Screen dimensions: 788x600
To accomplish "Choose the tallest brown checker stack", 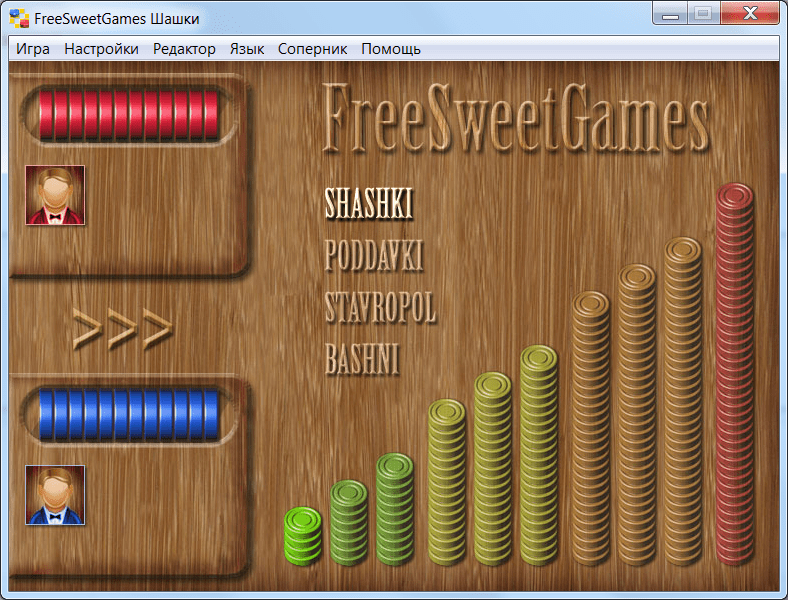I will 683,401.
